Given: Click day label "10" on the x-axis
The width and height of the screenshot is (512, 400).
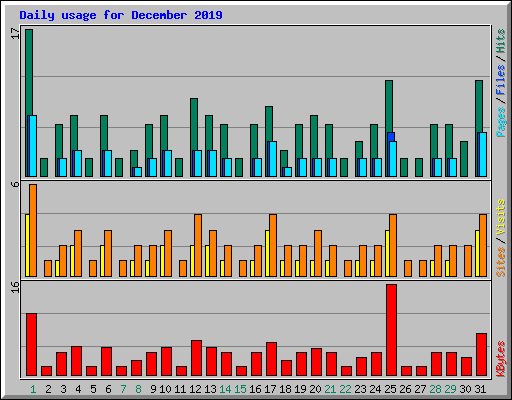Looking at the screenshot, I should pyautogui.click(x=165, y=389).
